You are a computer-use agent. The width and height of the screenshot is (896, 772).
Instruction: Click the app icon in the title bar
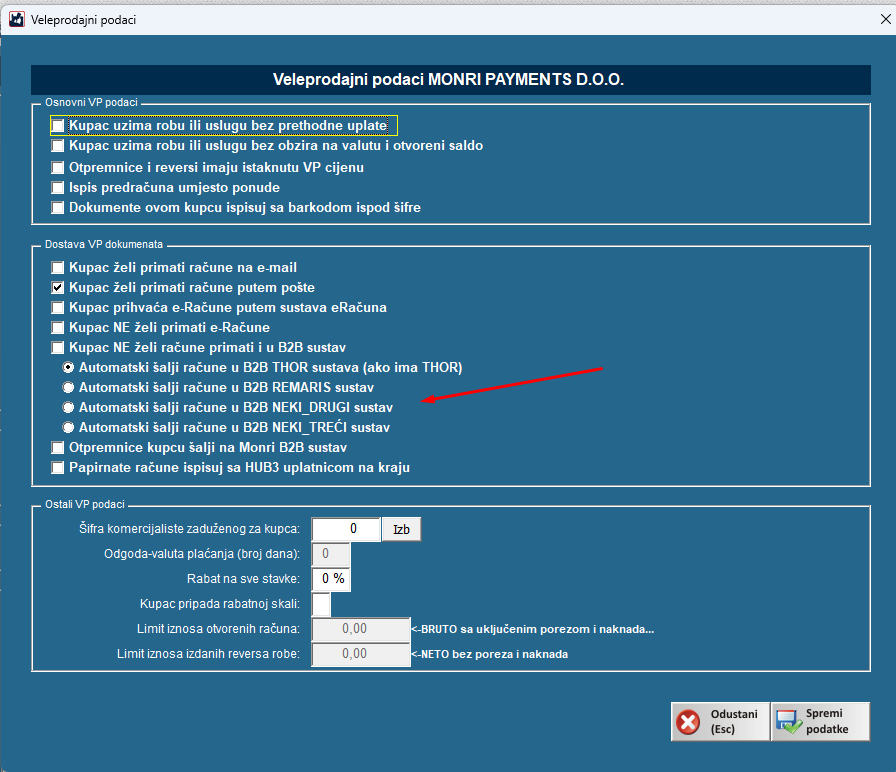click(17, 19)
